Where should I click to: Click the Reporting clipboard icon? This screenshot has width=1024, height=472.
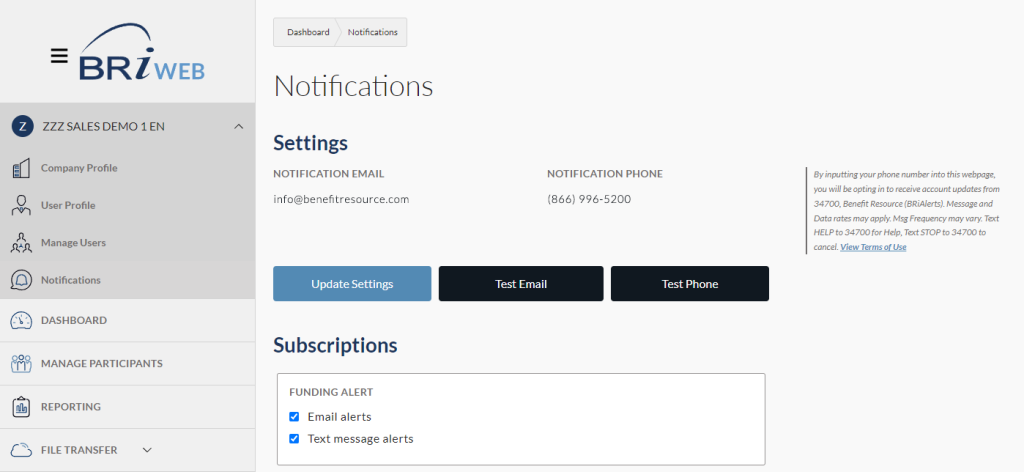coord(21,407)
